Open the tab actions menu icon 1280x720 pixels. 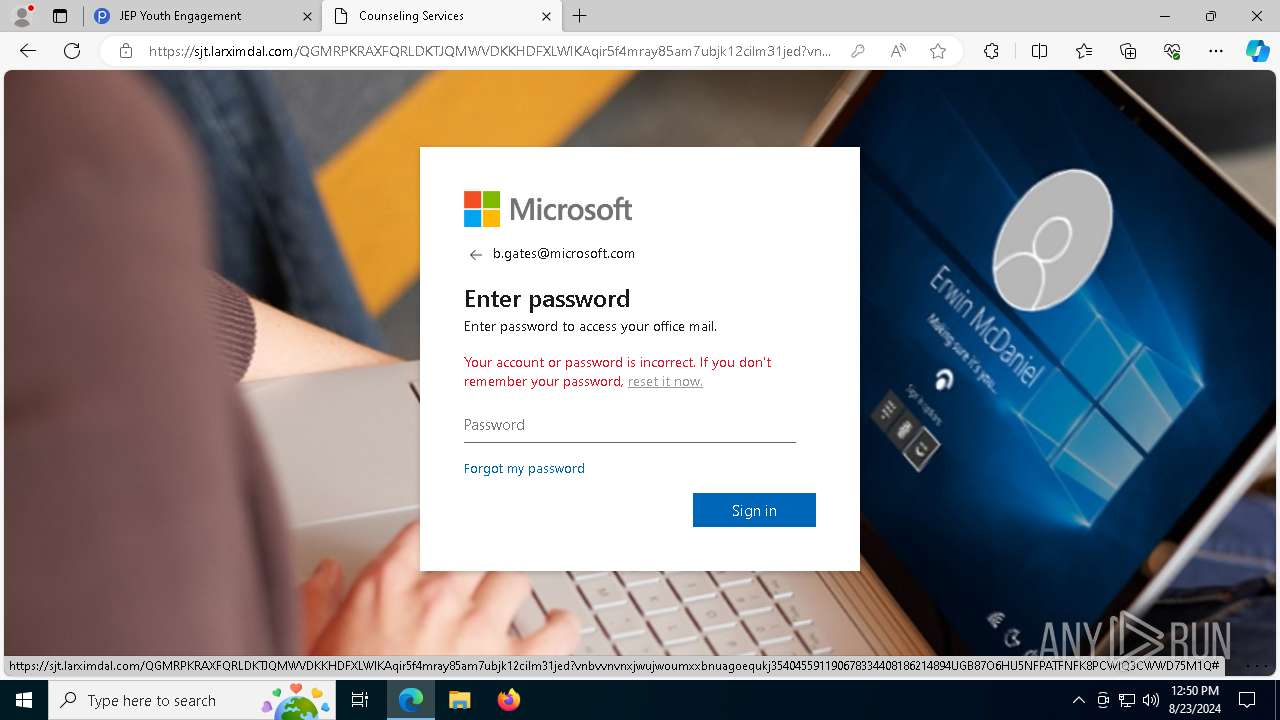(x=60, y=16)
